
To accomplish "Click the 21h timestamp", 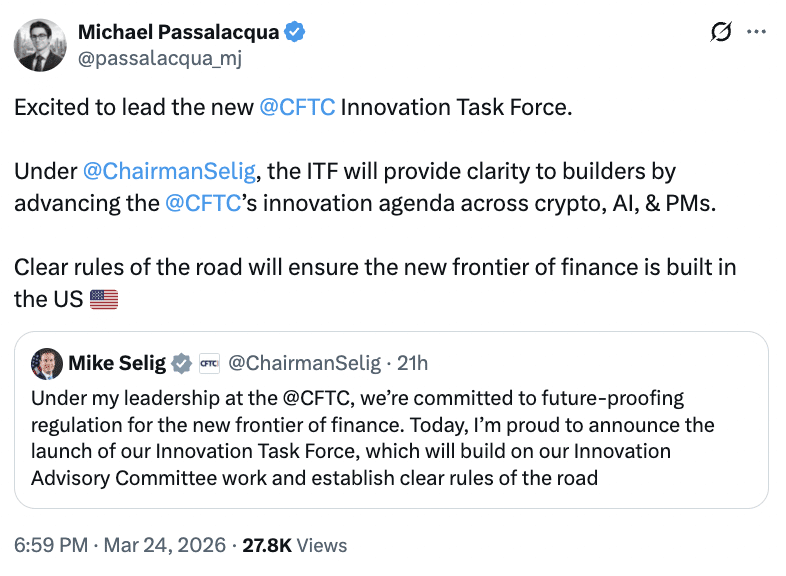I will (x=412, y=362).
